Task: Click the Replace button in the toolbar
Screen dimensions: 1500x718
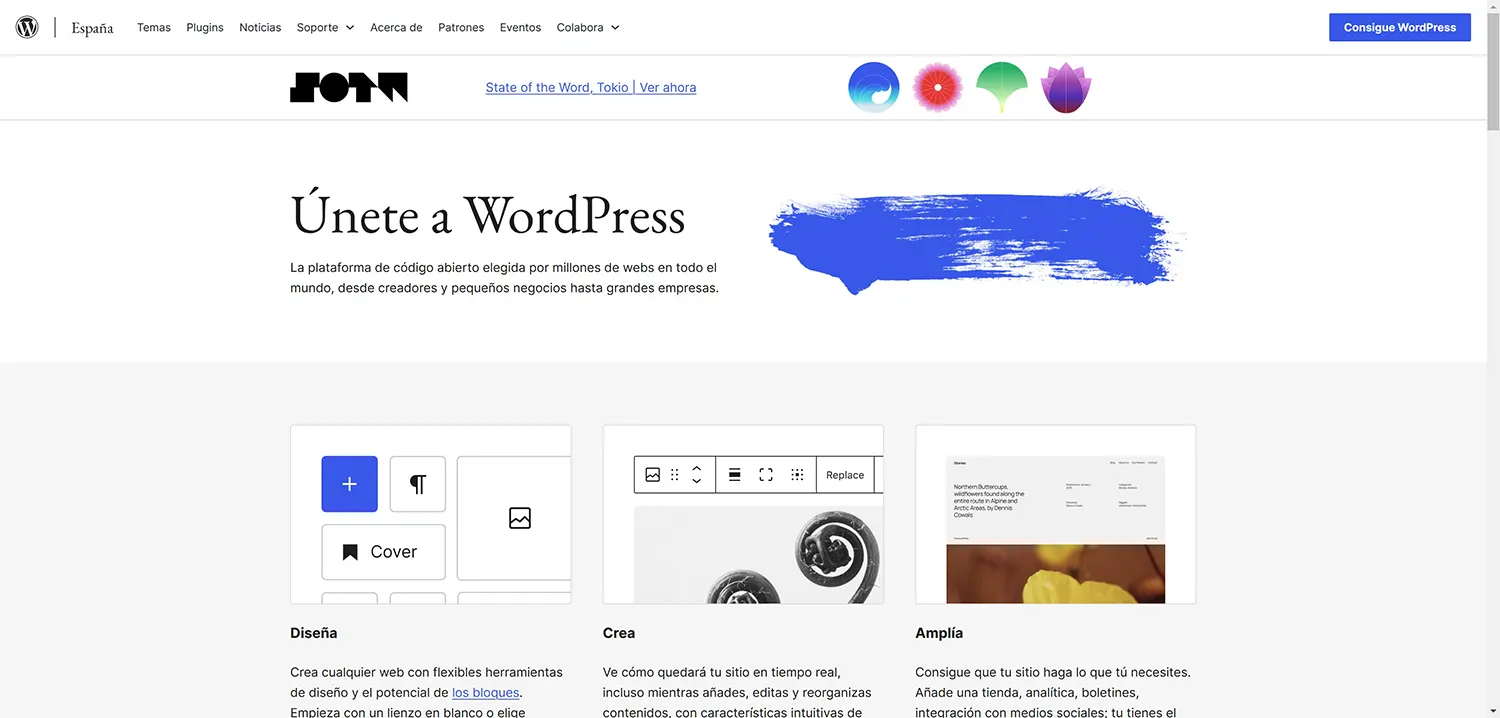Action: point(845,474)
